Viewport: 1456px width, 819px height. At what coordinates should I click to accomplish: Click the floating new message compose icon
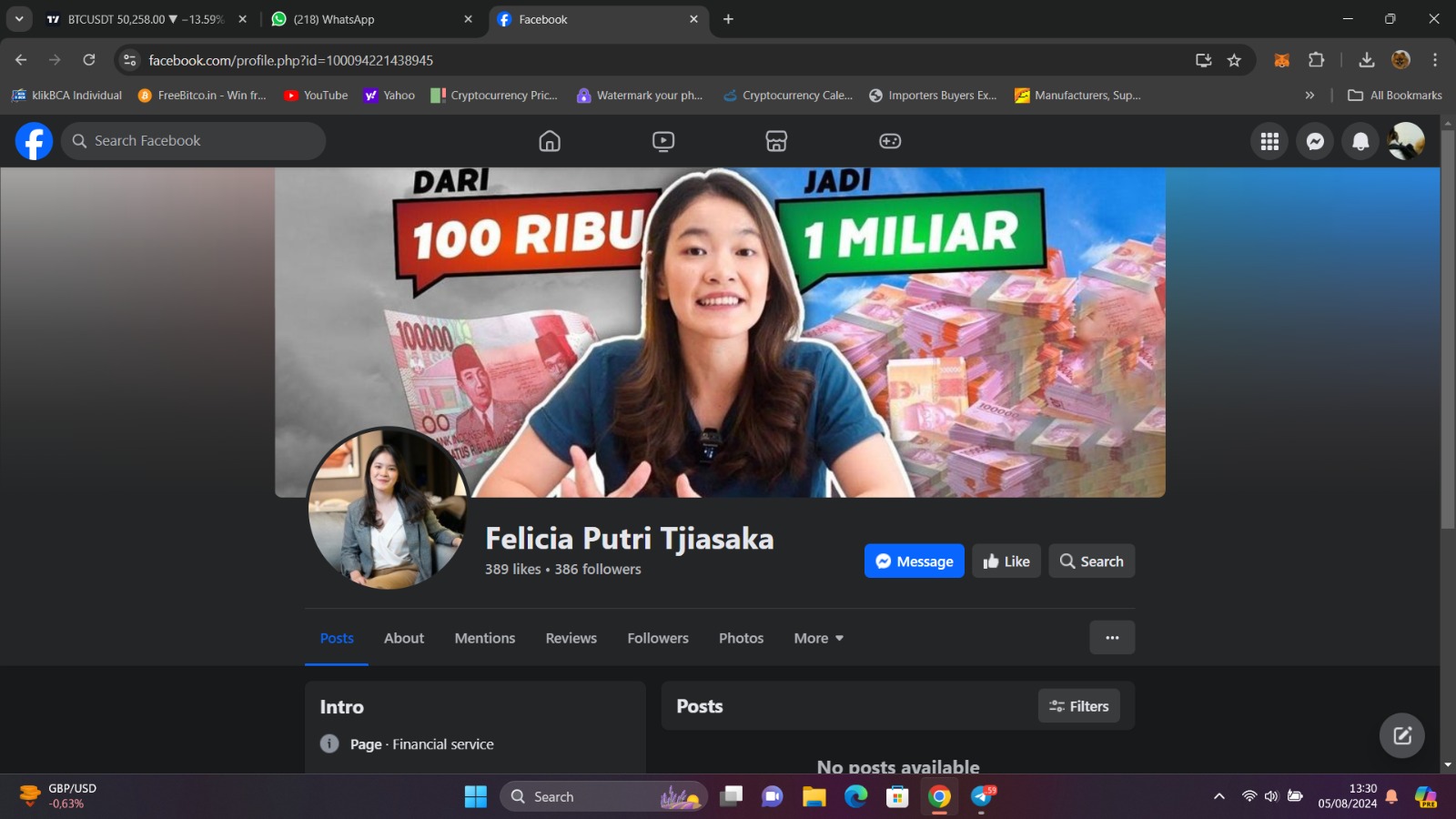coord(1401,735)
